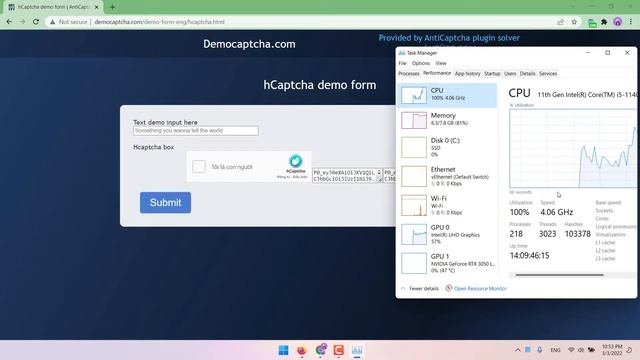Open Task Manager View menu
The height and width of the screenshot is (360, 640).
point(441,63)
